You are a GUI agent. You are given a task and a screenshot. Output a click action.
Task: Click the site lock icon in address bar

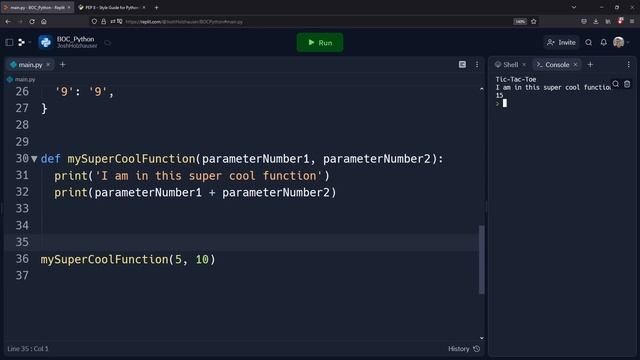point(104,22)
